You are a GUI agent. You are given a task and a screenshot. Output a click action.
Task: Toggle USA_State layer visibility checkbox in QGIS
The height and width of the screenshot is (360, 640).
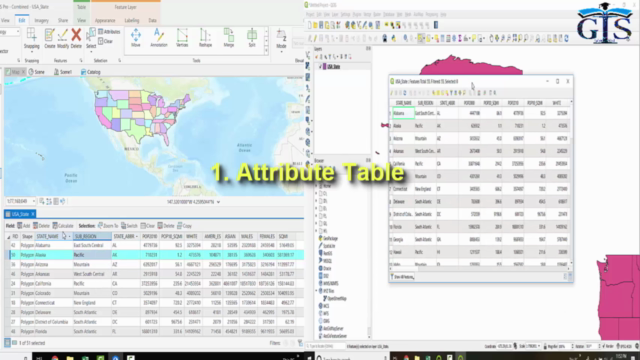click(x=320, y=67)
